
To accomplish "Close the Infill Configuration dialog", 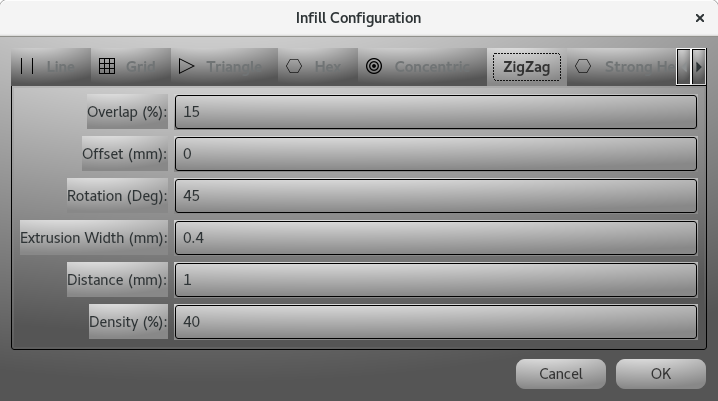I will [x=700, y=18].
